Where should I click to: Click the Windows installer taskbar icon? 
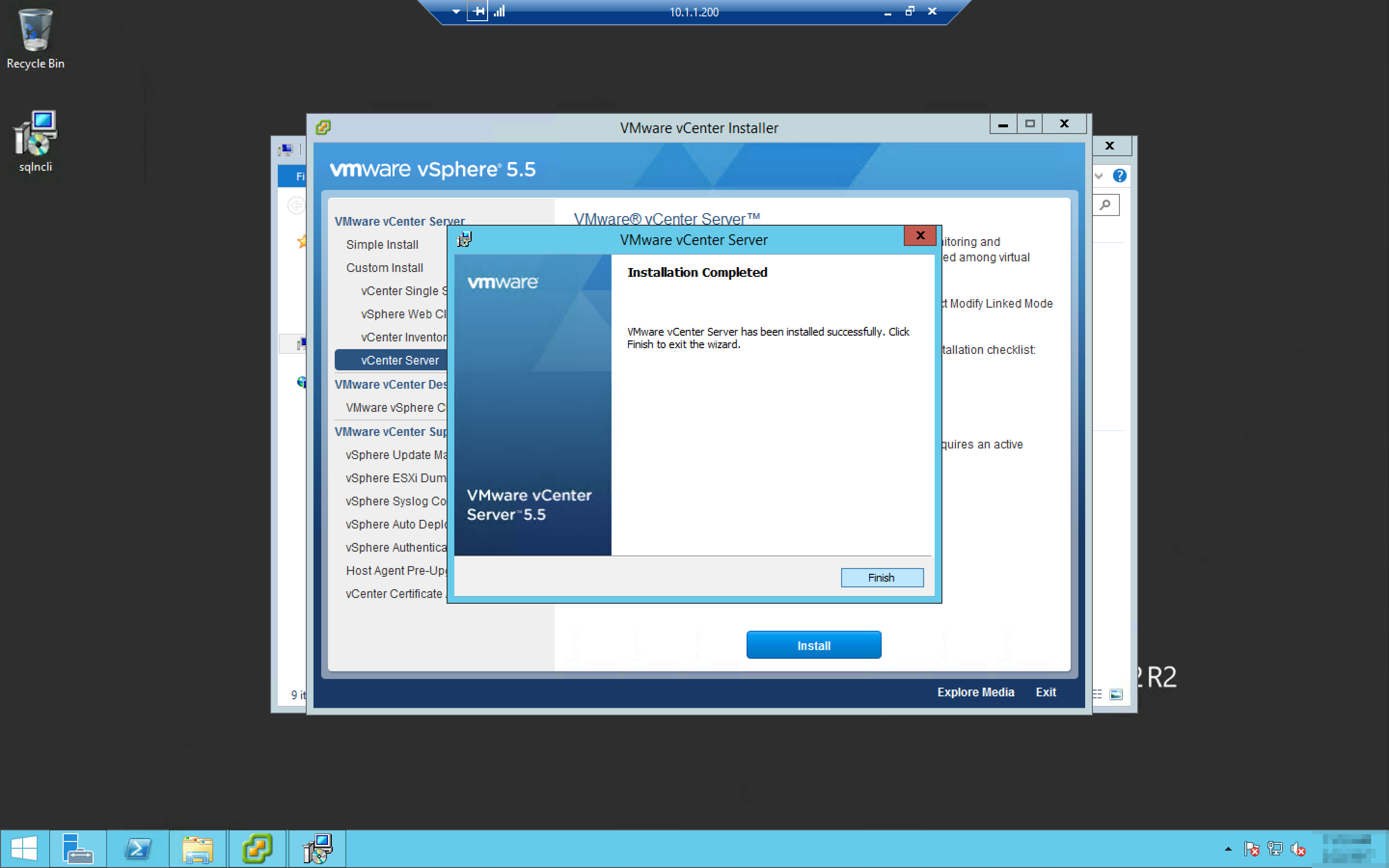click(x=317, y=849)
